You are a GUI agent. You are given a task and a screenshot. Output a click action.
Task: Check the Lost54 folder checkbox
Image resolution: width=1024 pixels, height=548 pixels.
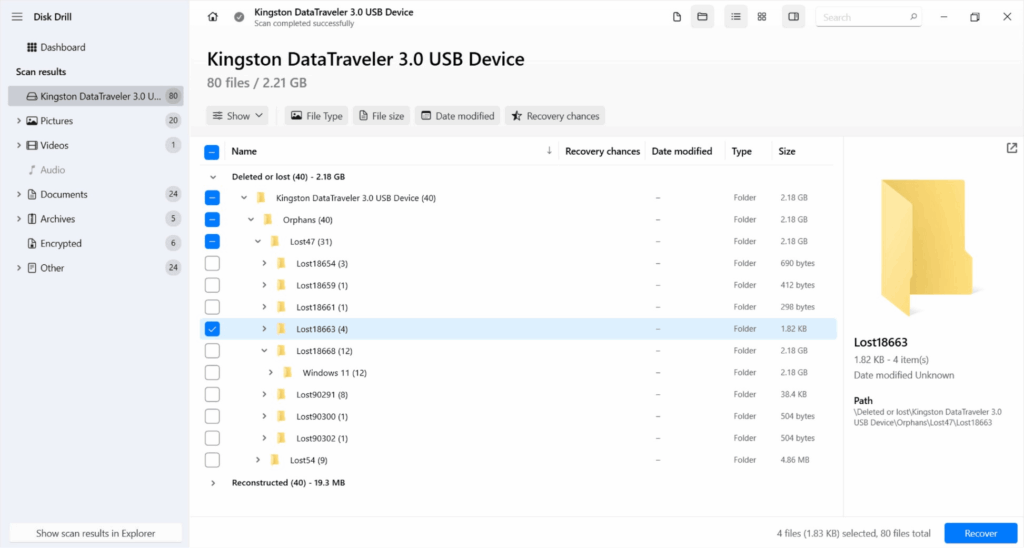[x=212, y=460]
